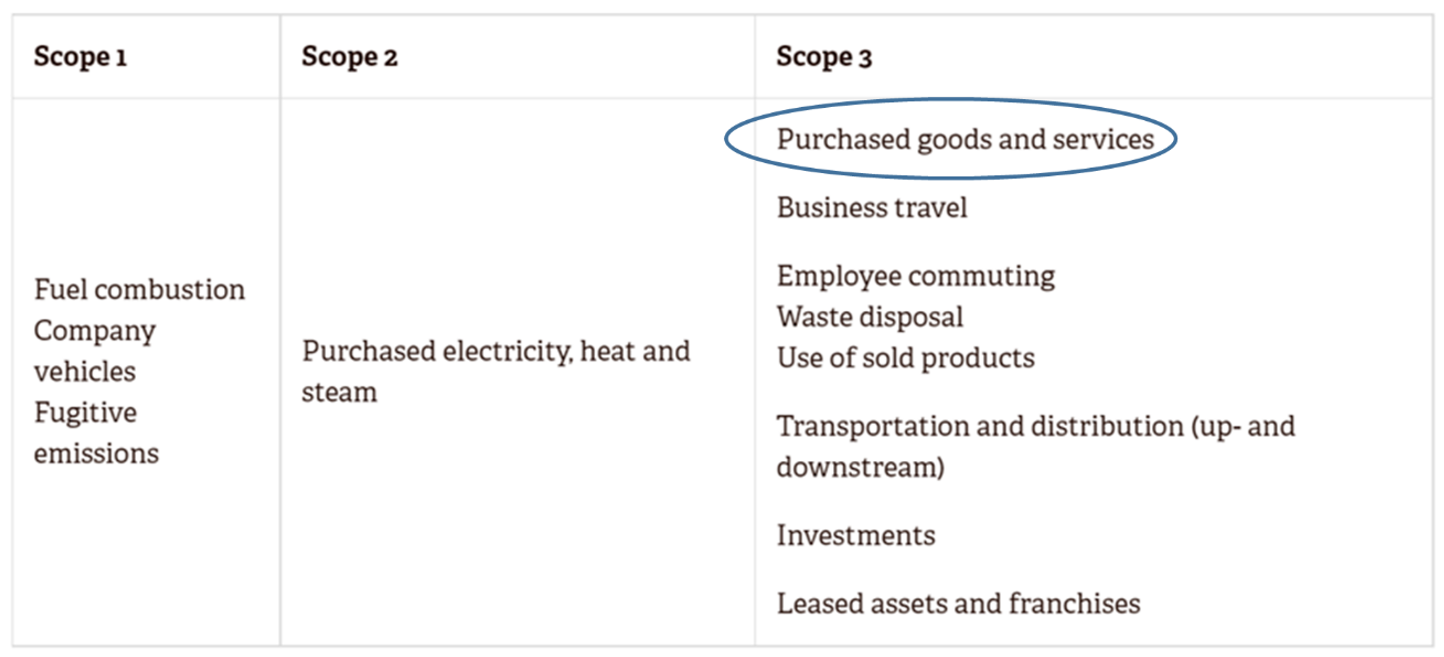1444x657 pixels.
Task: Click the Transportation and distribution text
Action: coord(1035,427)
